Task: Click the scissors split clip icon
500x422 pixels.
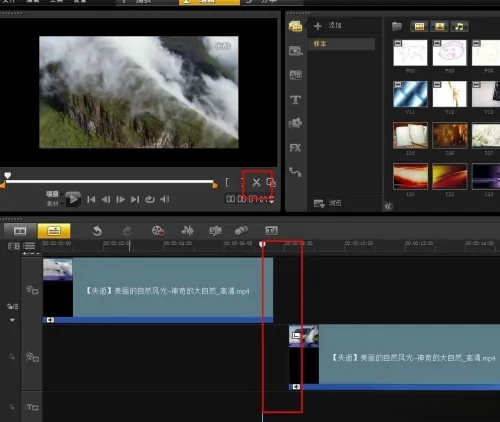Action: [x=256, y=182]
